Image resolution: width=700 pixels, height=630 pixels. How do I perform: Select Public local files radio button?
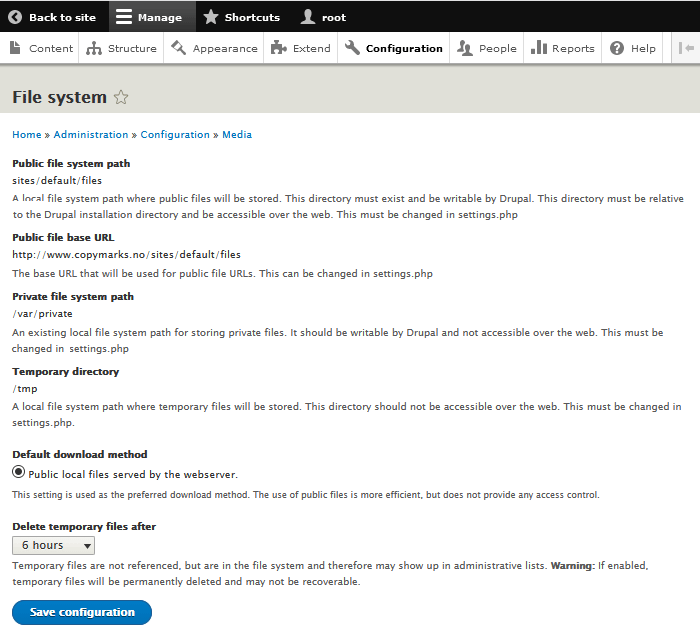(x=18, y=472)
